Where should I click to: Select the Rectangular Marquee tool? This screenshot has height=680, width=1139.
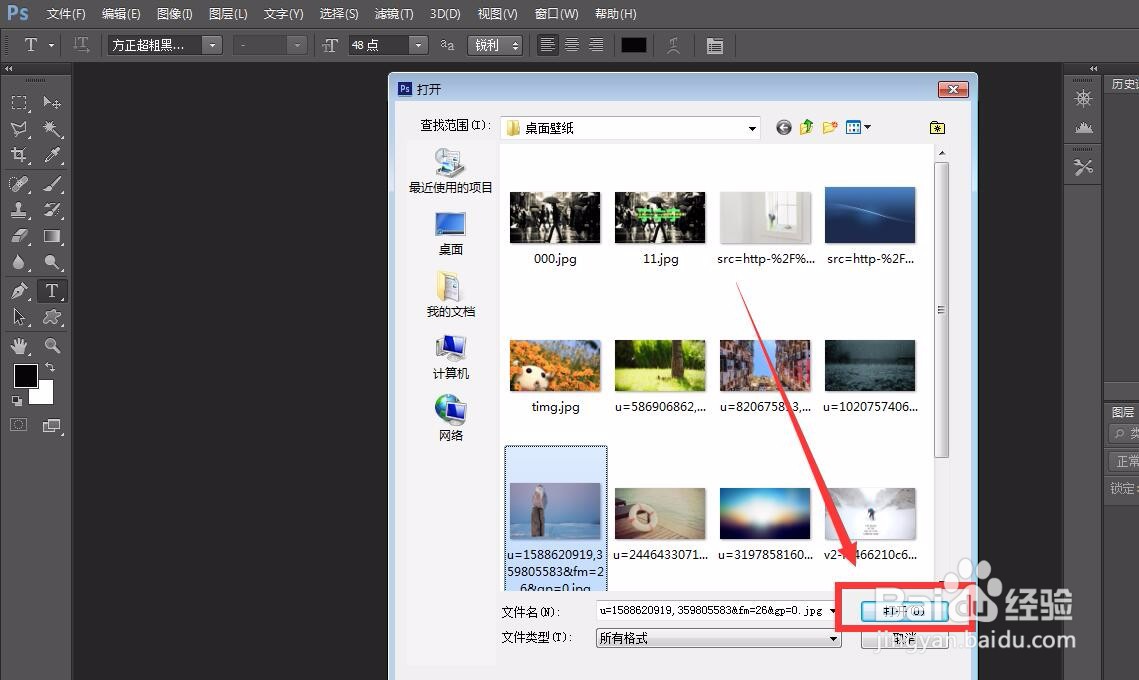[20, 102]
